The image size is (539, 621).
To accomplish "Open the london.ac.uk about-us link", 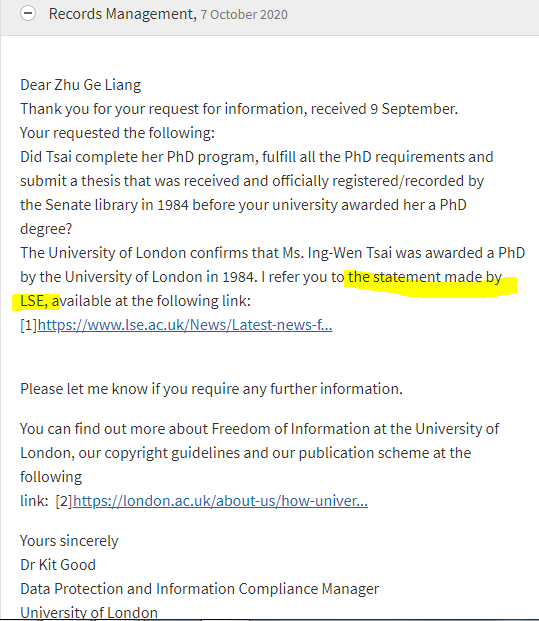I will pos(220,501).
